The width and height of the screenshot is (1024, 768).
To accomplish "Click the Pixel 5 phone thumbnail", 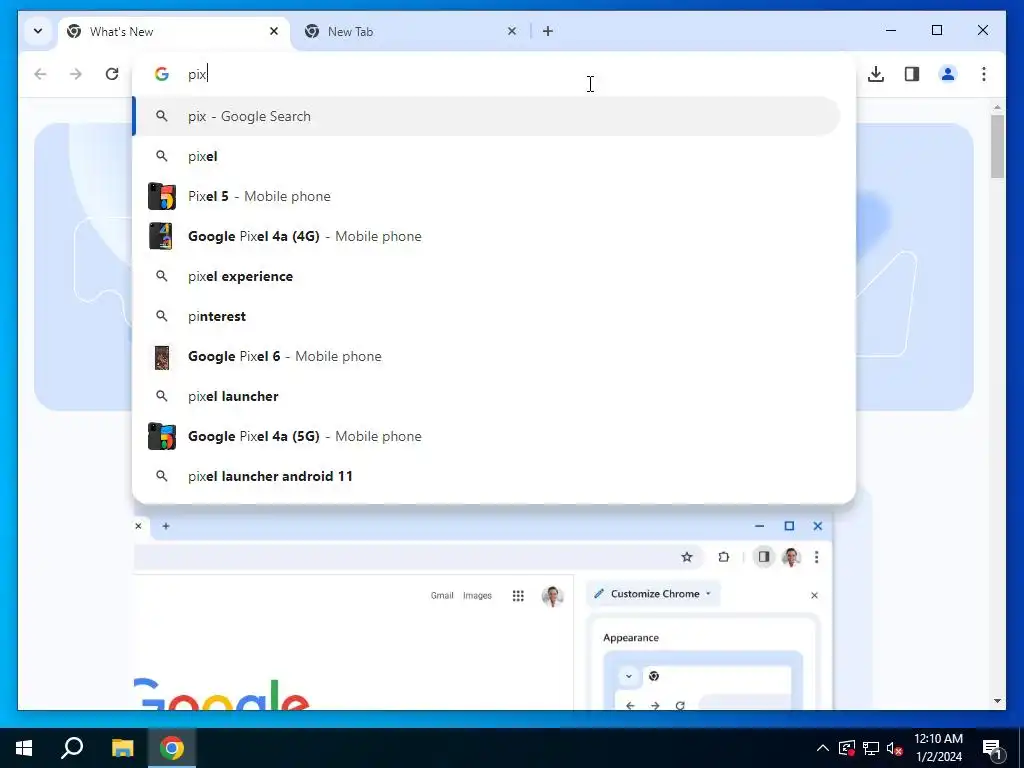I will point(161,196).
